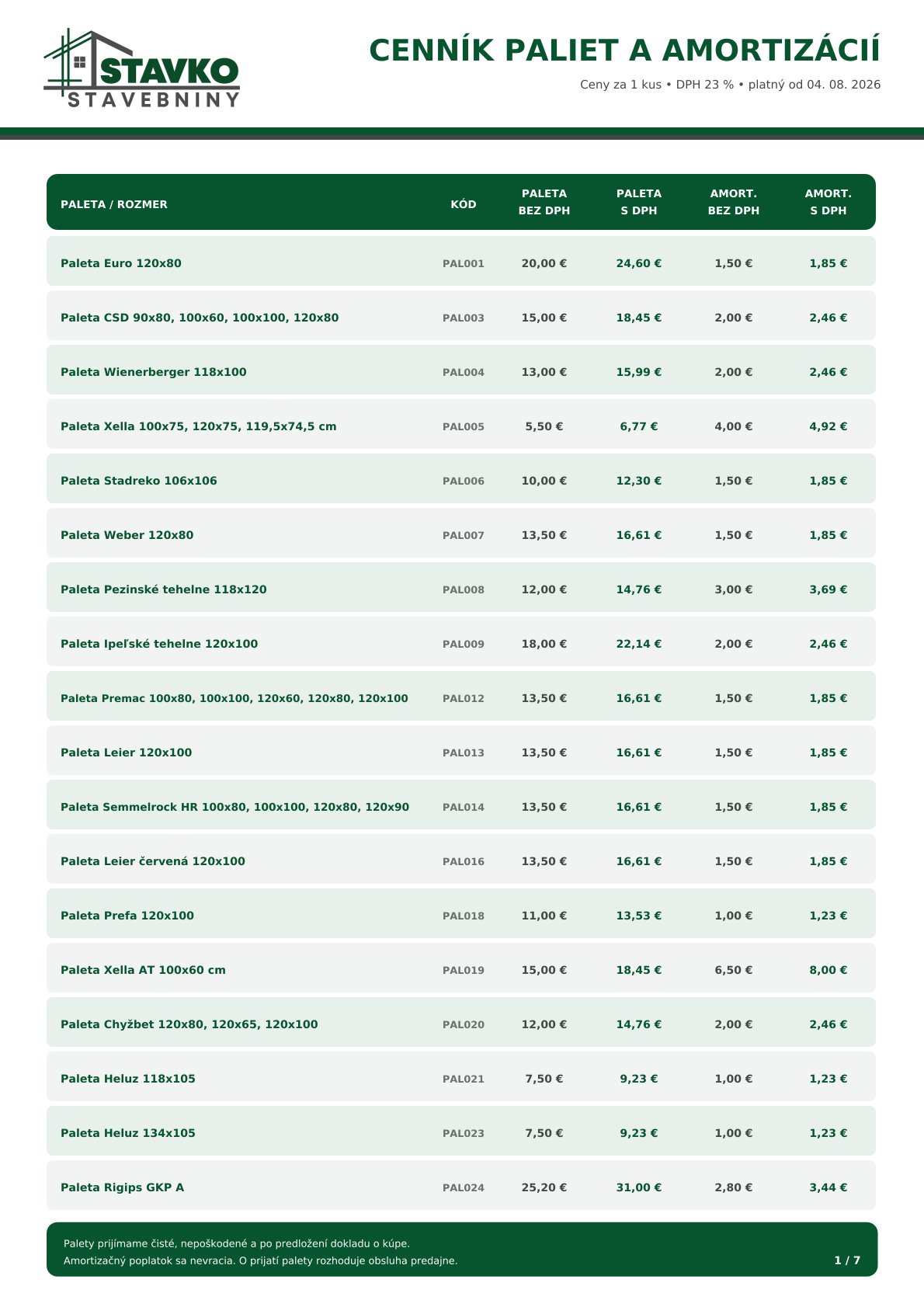Select 'Paleta Stadreko 106x106'
This screenshot has height=1307, width=924.
click(139, 481)
